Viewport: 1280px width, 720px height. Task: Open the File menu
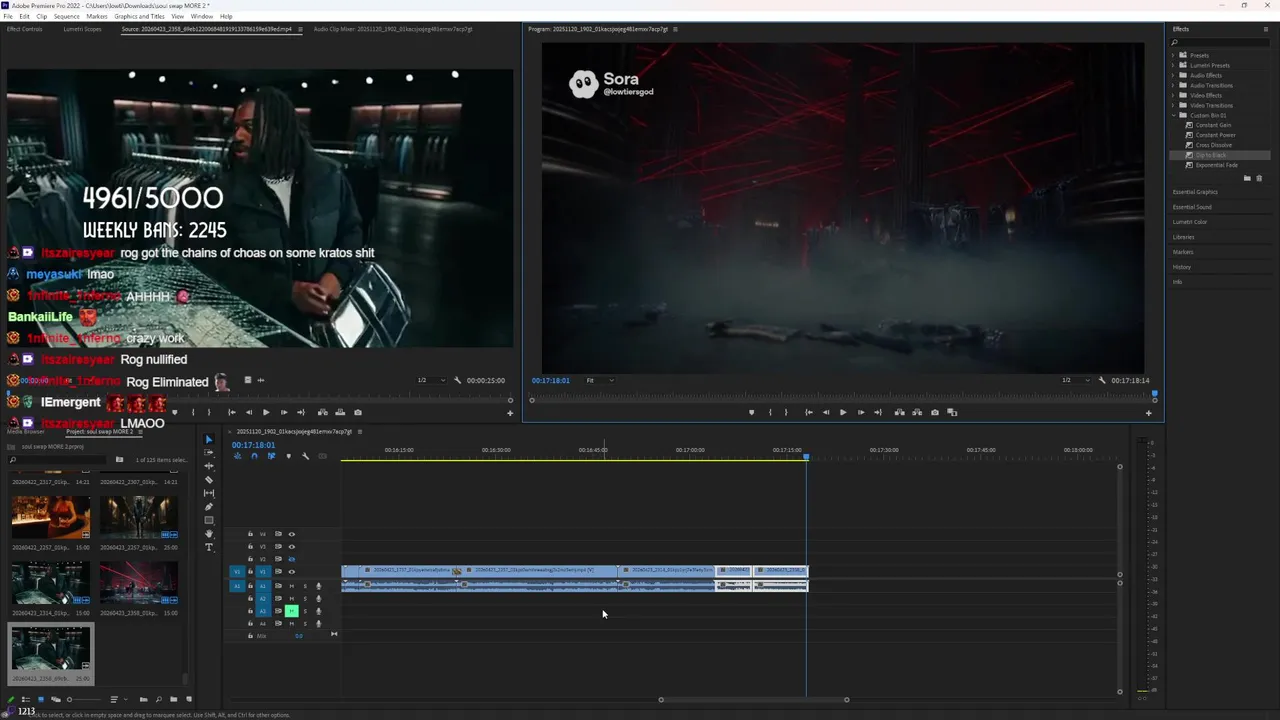(8, 16)
